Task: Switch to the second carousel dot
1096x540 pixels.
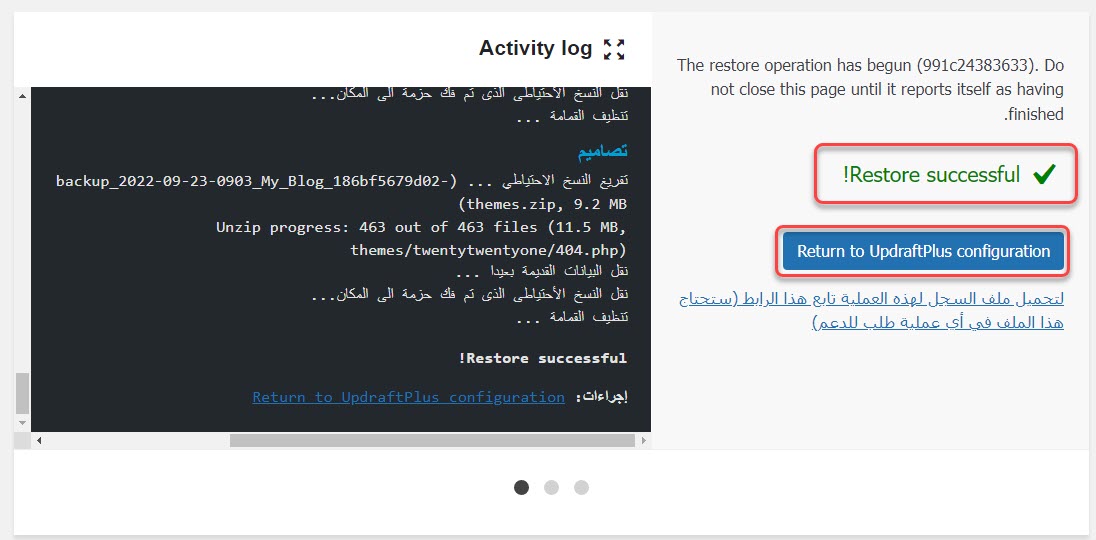Action: [551, 487]
